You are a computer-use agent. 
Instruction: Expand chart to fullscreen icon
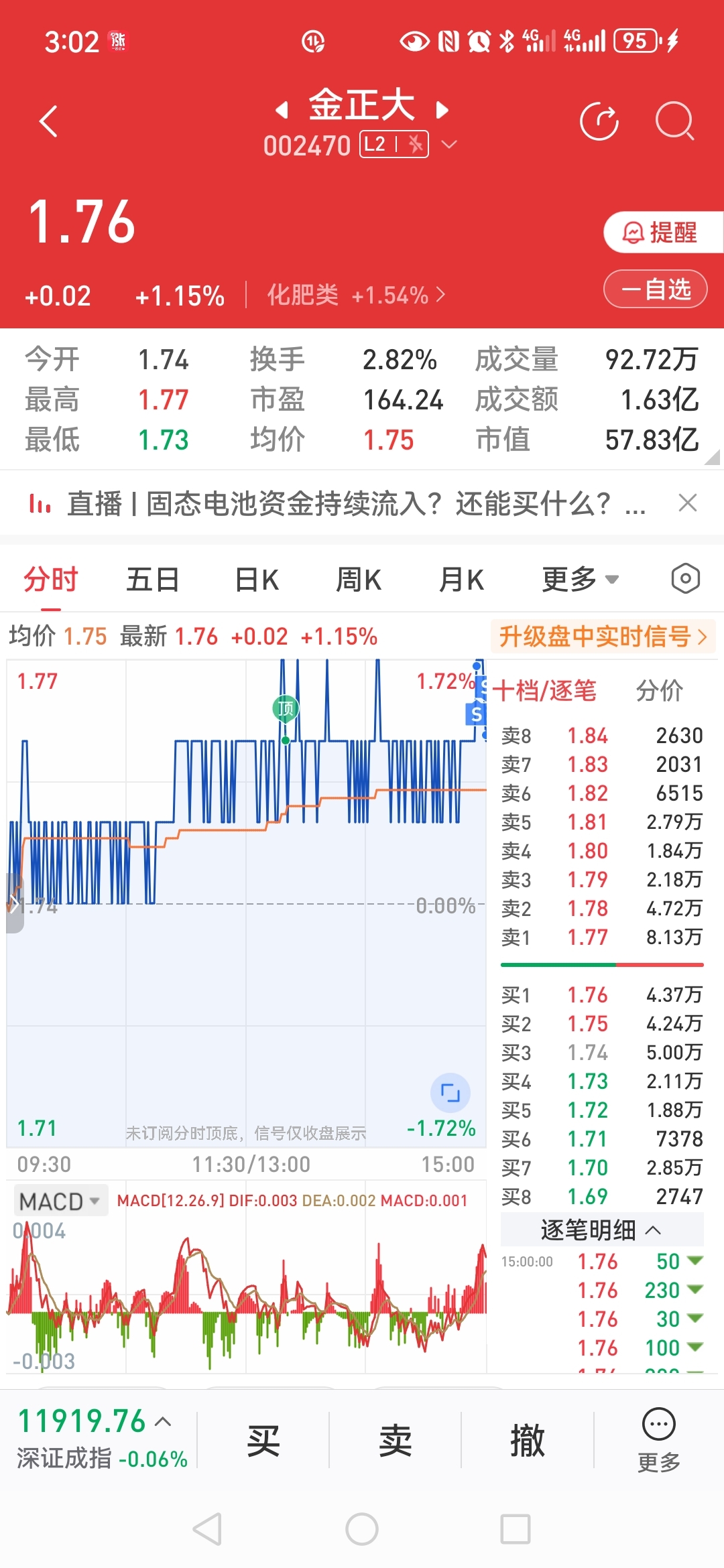[x=450, y=1093]
